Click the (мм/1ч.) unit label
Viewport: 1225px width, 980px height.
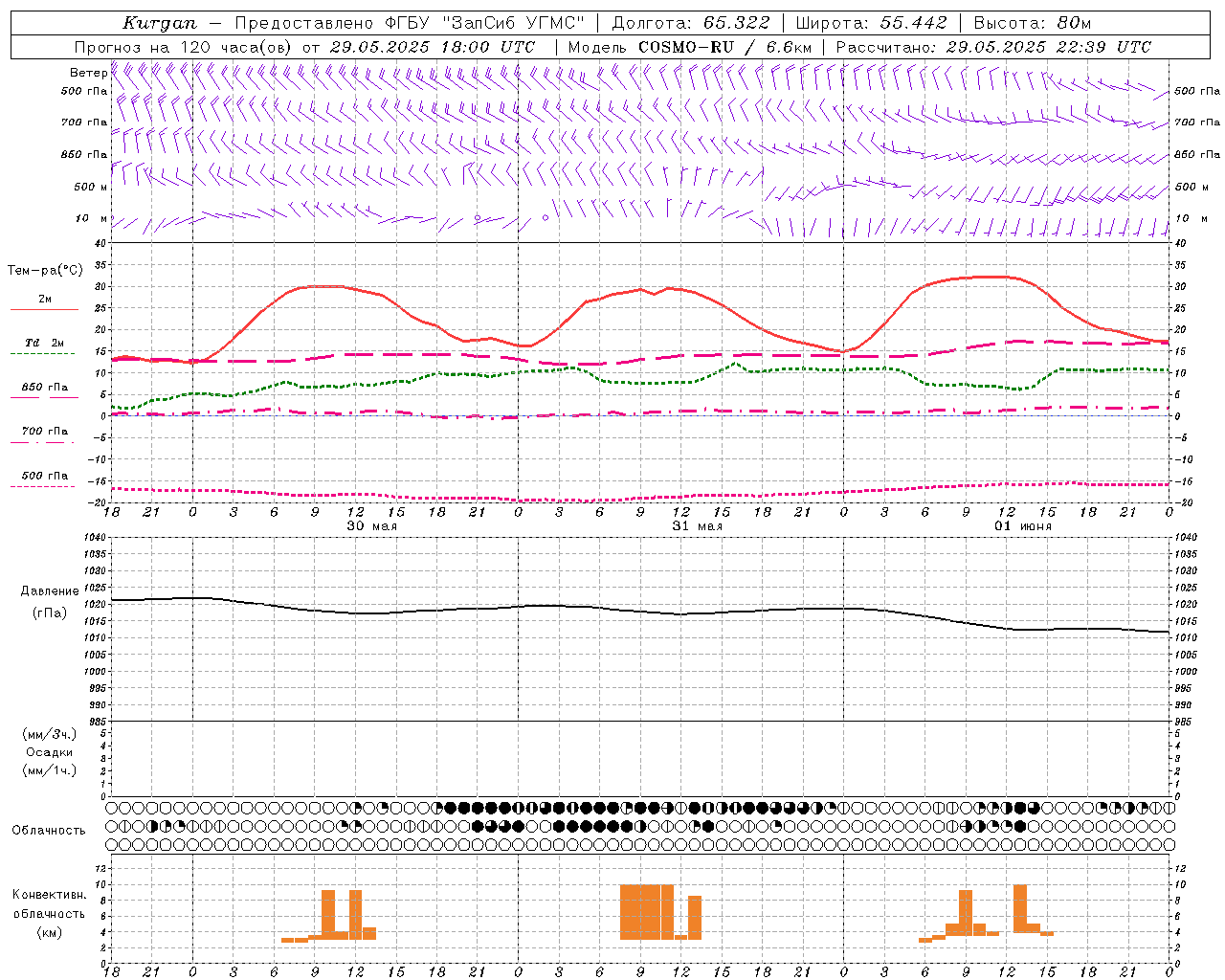[50, 770]
